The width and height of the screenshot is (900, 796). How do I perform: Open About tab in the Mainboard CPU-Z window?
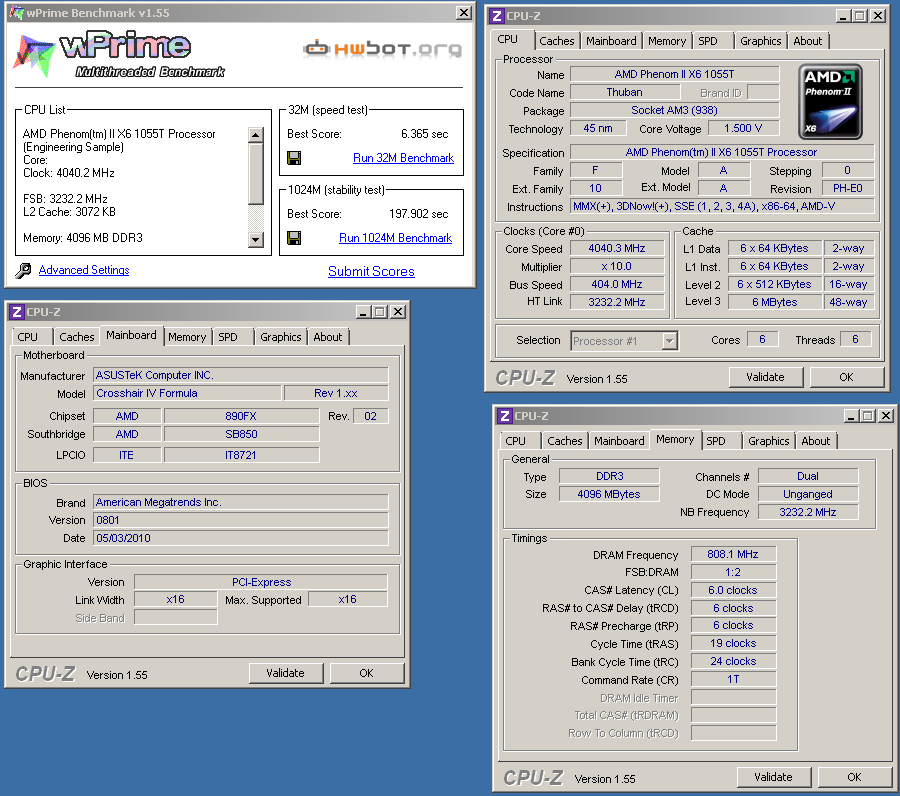coord(328,337)
